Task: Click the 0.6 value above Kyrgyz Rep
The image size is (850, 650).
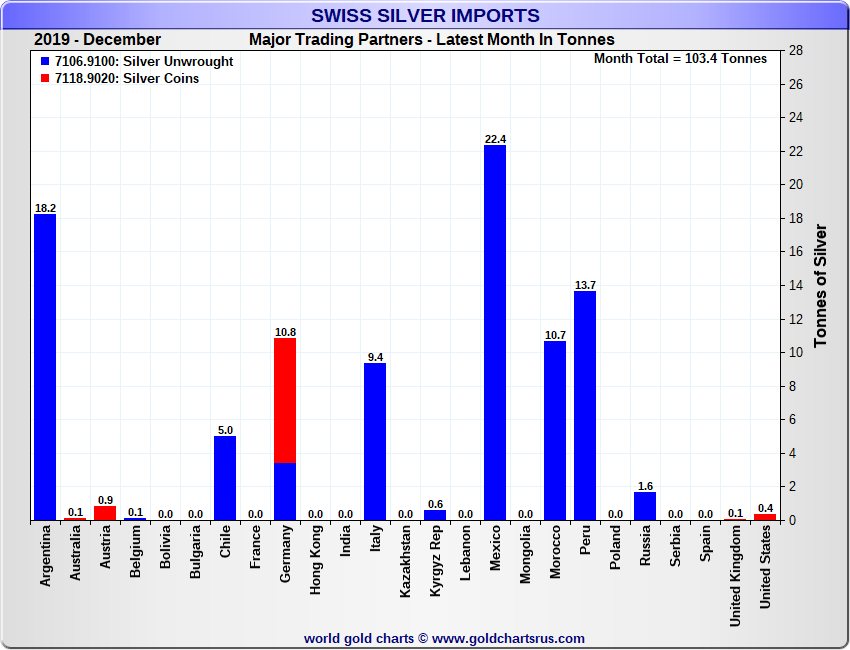Action: tap(435, 504)
